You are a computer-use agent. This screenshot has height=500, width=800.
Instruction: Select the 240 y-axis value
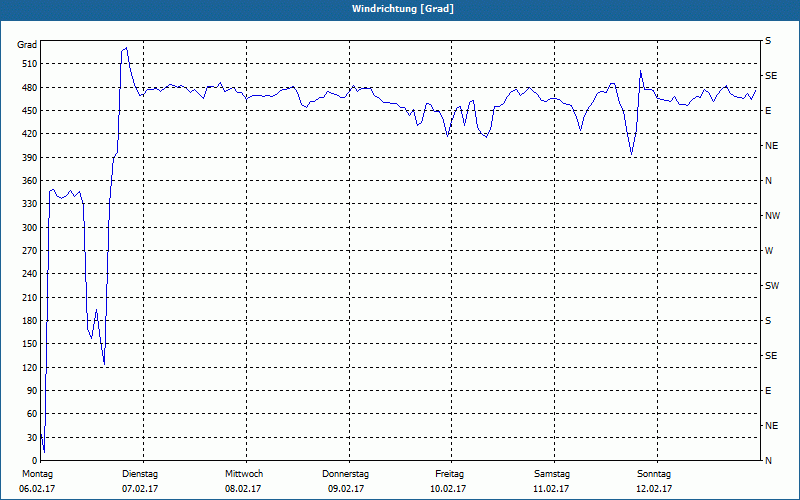click(x=30, y=274)
